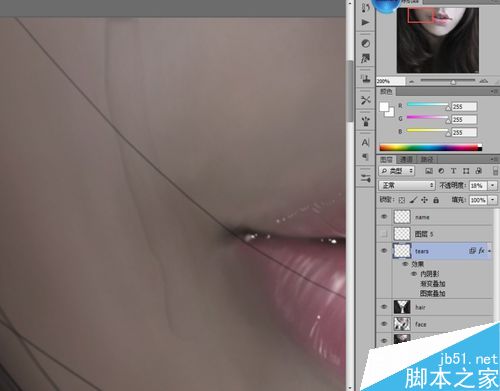
Task: Open the History panel icon
Action: (x=366, y=8)
